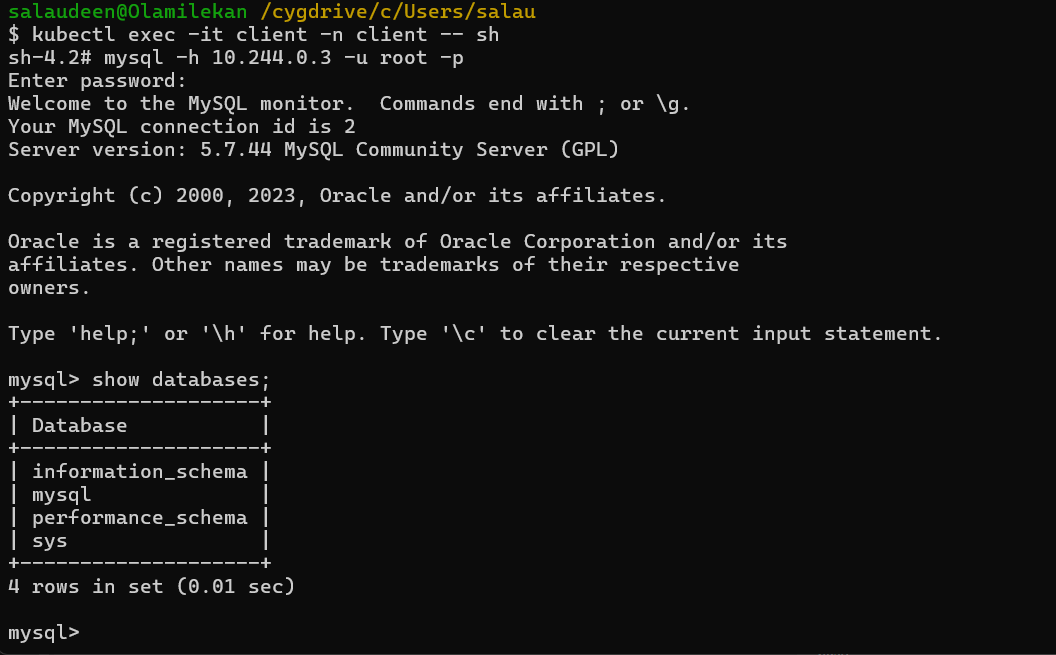This screenshot has height=655, width=1056.
Task: Click the "Oracle is a registered trademark" line
Action: 397,242
